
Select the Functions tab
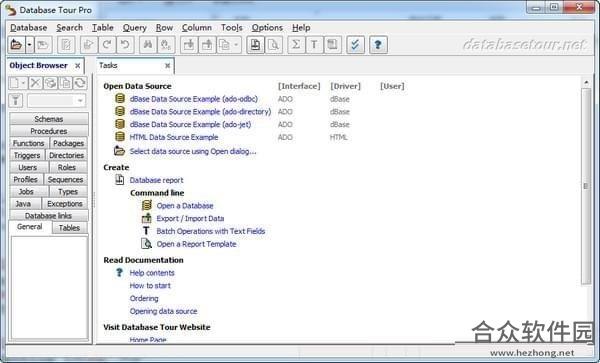[29, 143]
